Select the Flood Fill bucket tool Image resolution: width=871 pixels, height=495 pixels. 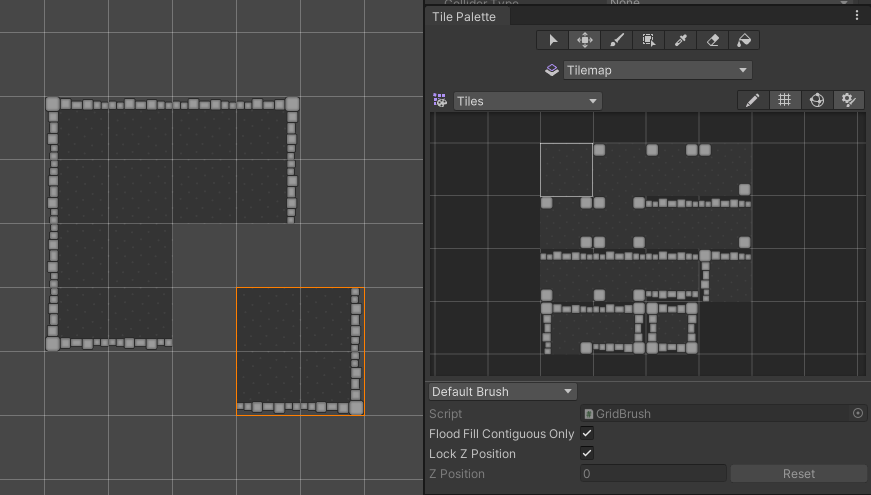(x=744, y=40)
